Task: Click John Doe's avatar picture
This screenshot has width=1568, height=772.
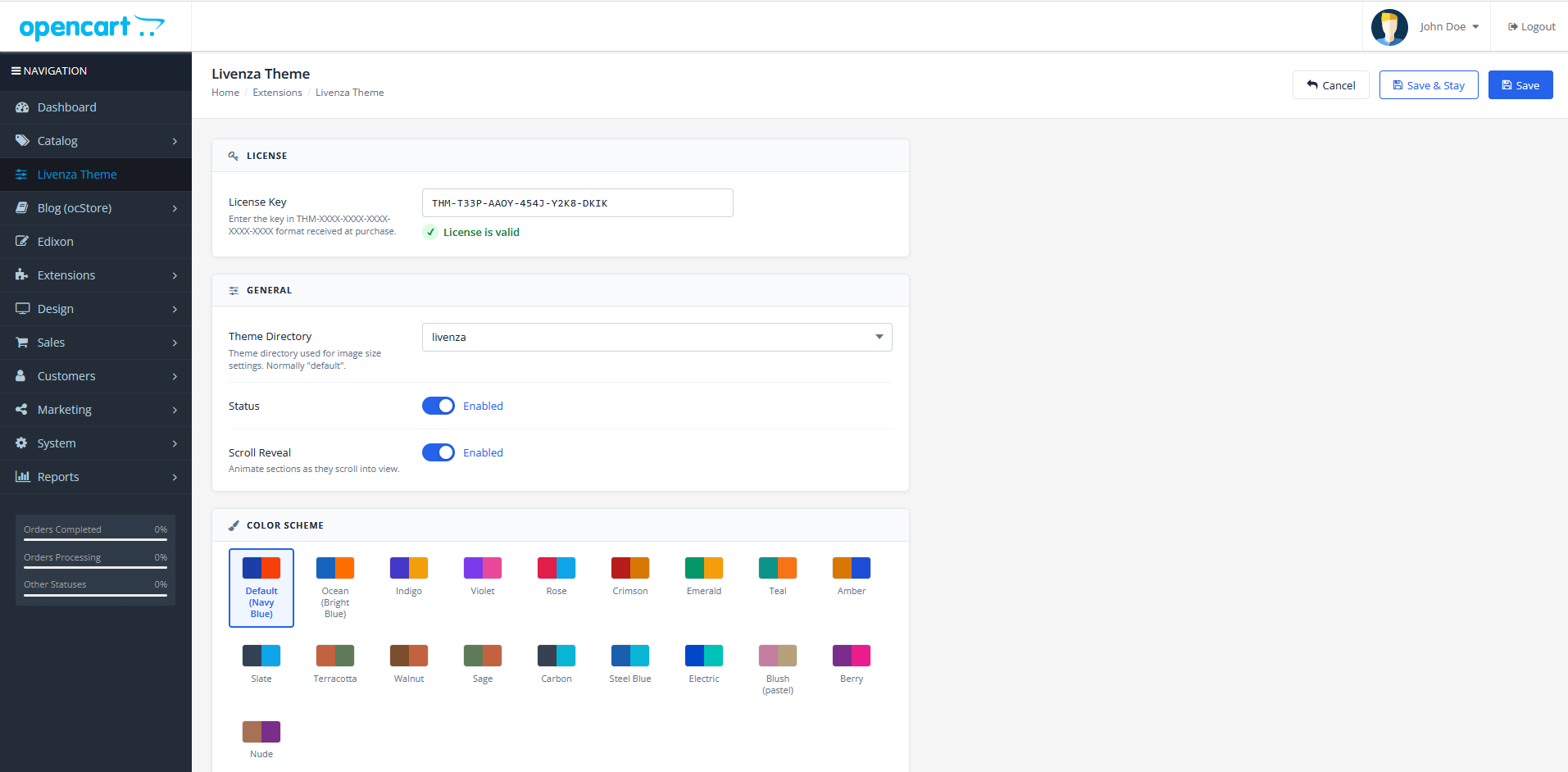Action: pyautogui.click(x=1389, y=27)
